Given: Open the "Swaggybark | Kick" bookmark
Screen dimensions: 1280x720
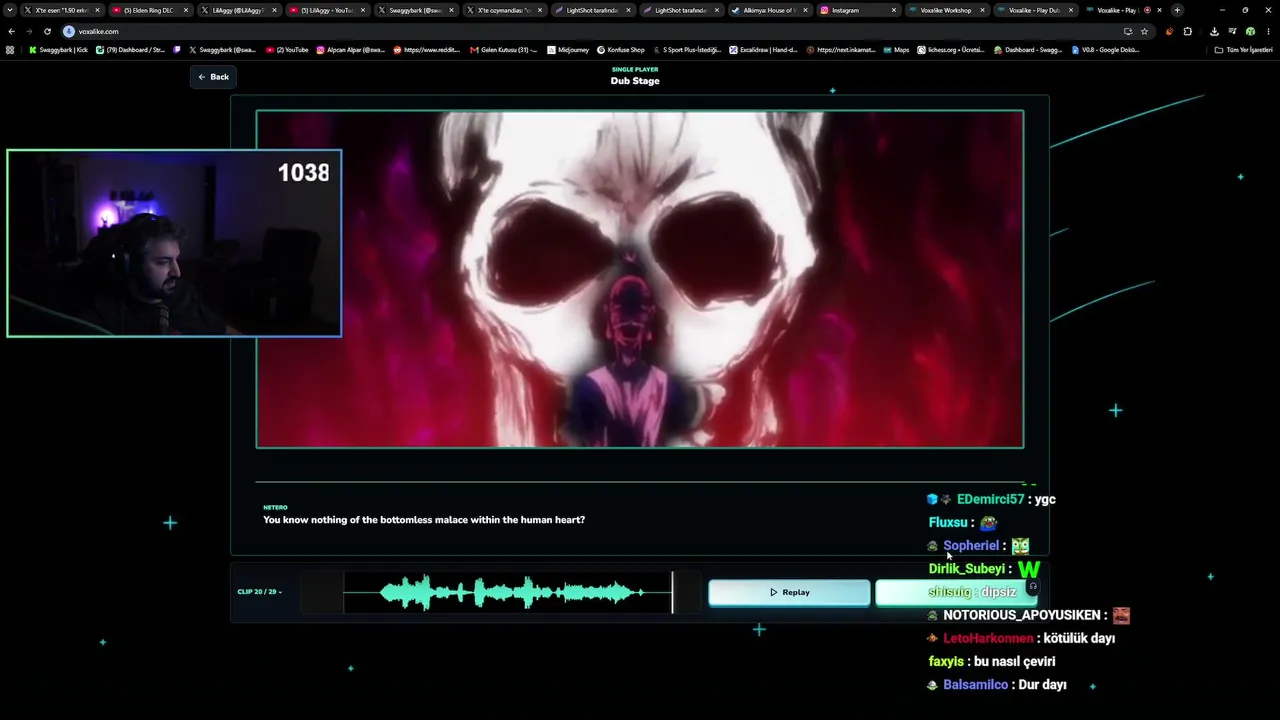Looking at the screenshot, I should [58, 49].
